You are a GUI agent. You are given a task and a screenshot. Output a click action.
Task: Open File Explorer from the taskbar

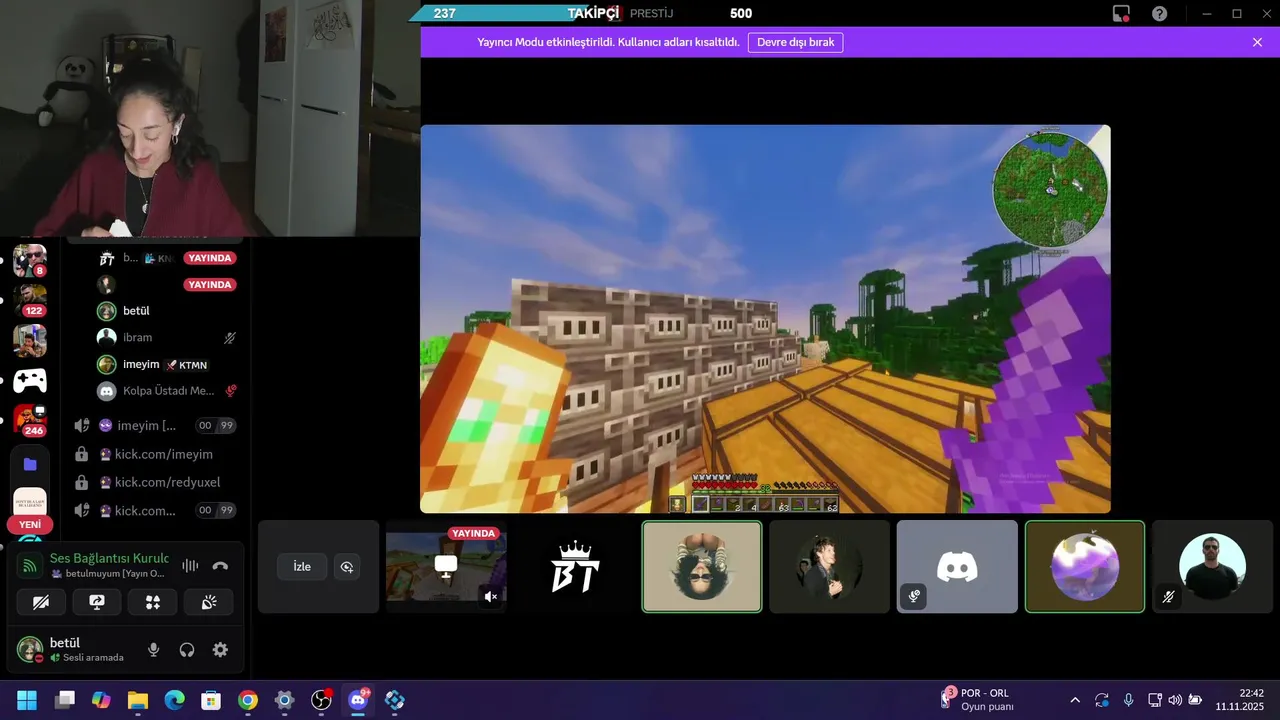pos(138,700)
